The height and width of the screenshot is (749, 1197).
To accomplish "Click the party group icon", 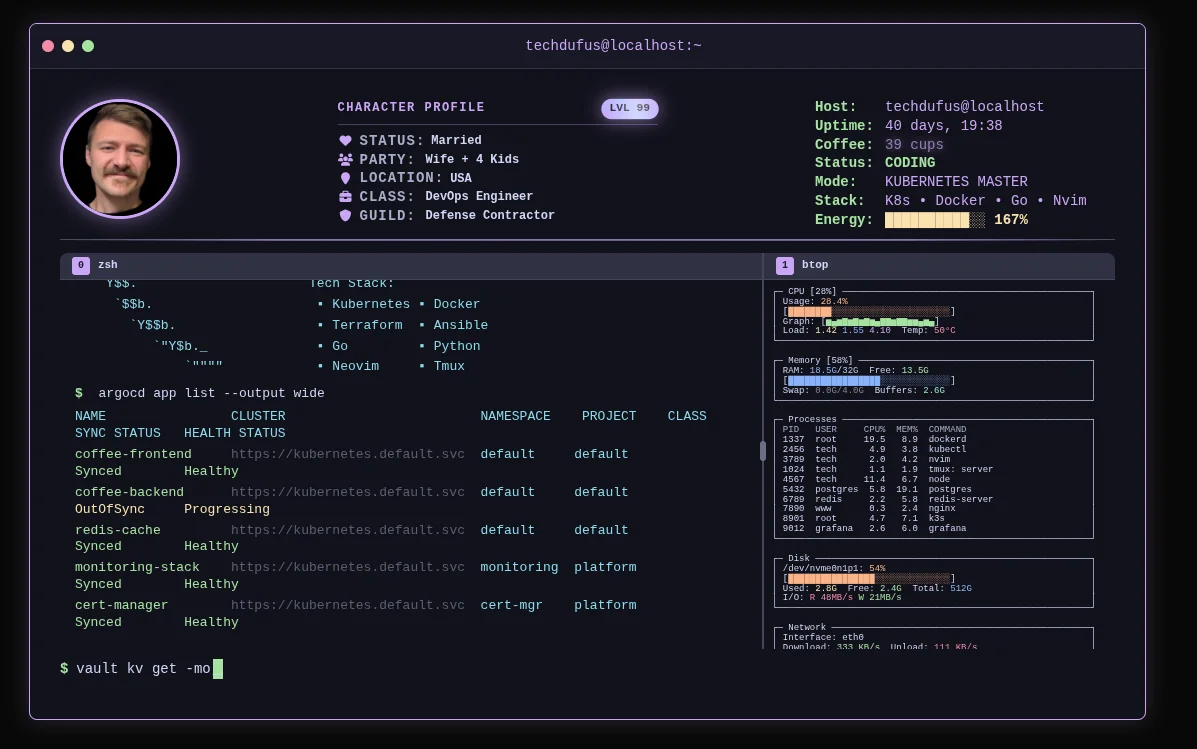I will coord(345,159).
